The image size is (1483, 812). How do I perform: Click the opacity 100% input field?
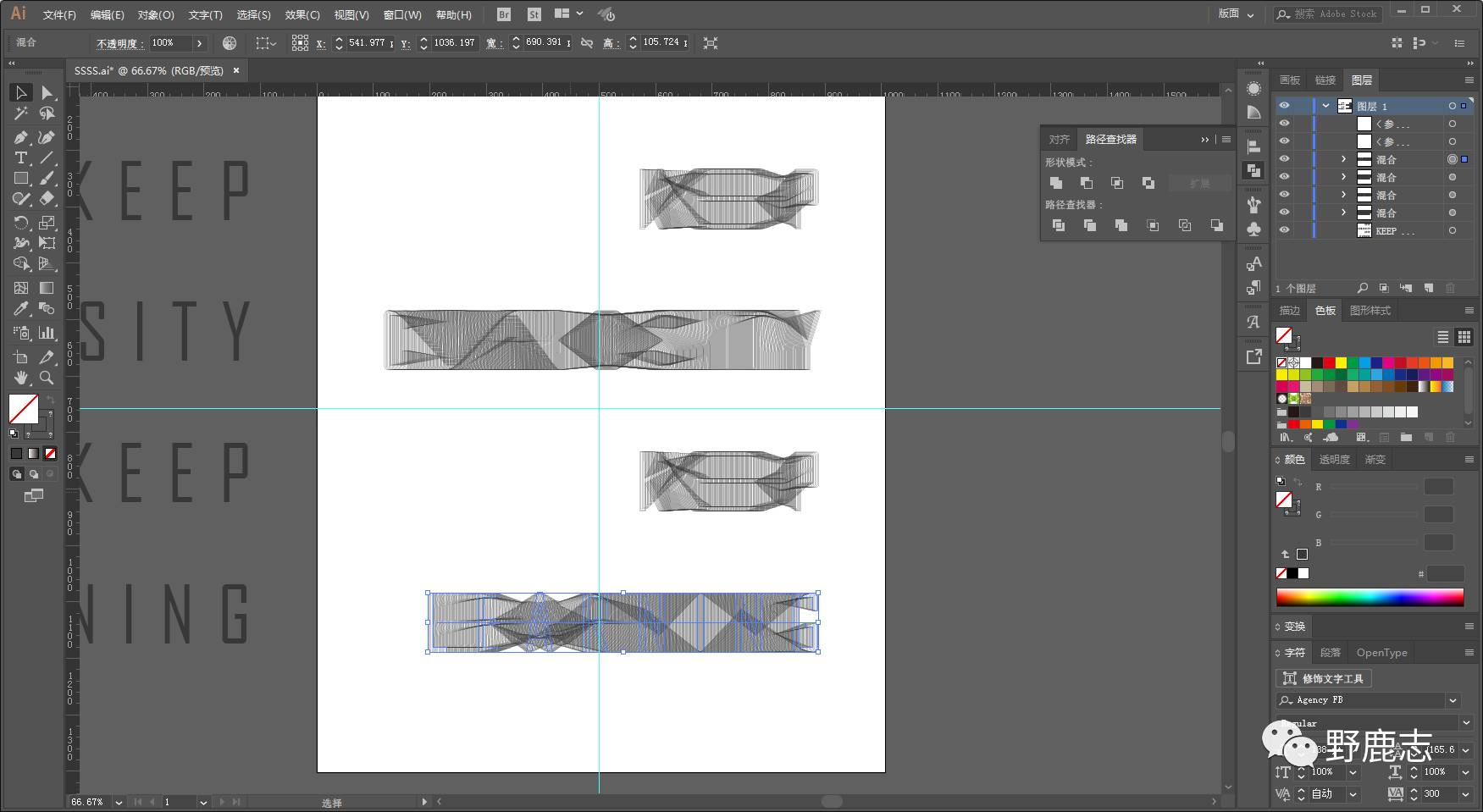(x=170, y=43)
